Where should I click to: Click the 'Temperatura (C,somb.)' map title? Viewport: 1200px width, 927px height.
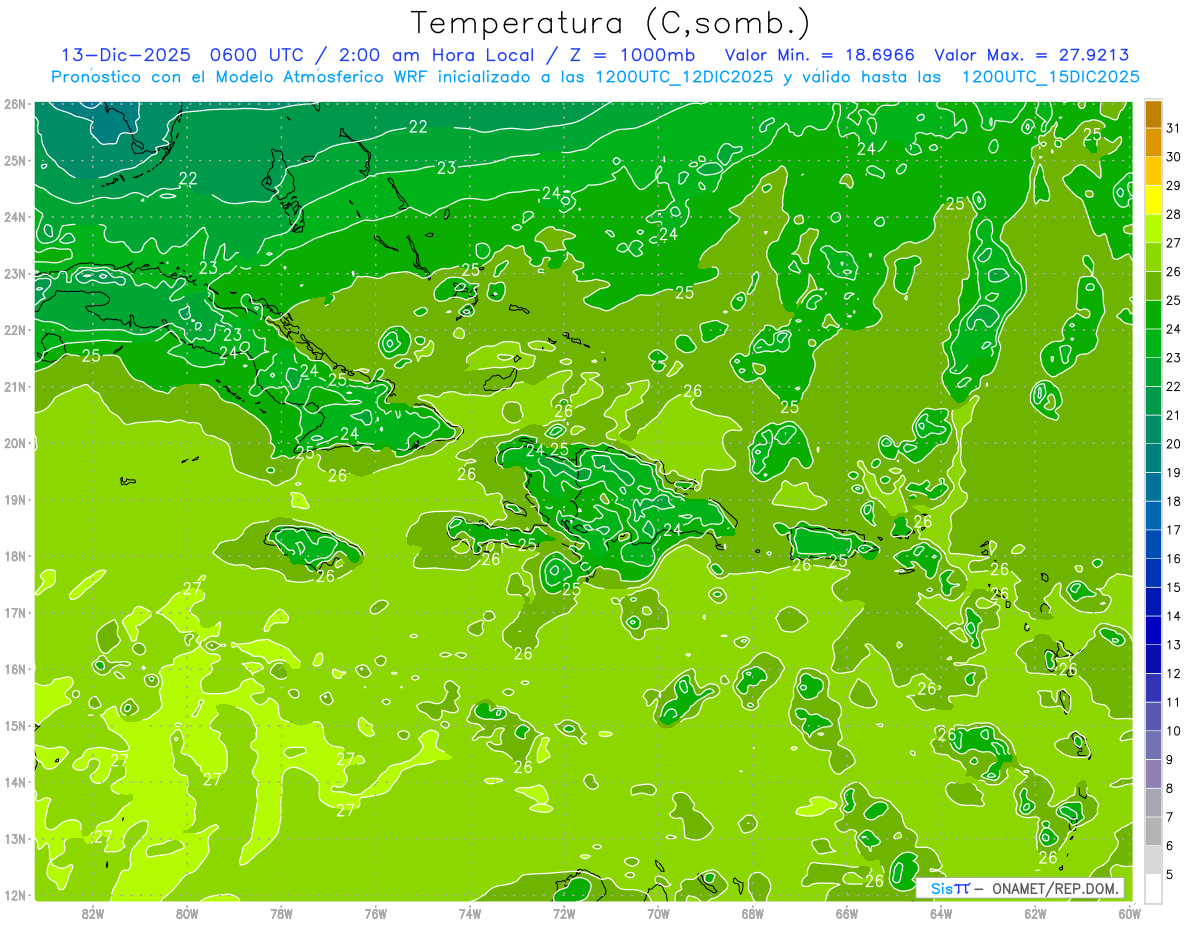point(611,24)
